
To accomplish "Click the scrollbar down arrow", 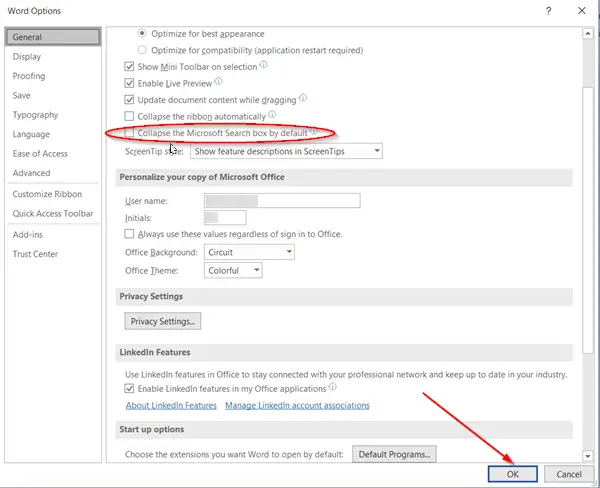I will click(588, 455).
